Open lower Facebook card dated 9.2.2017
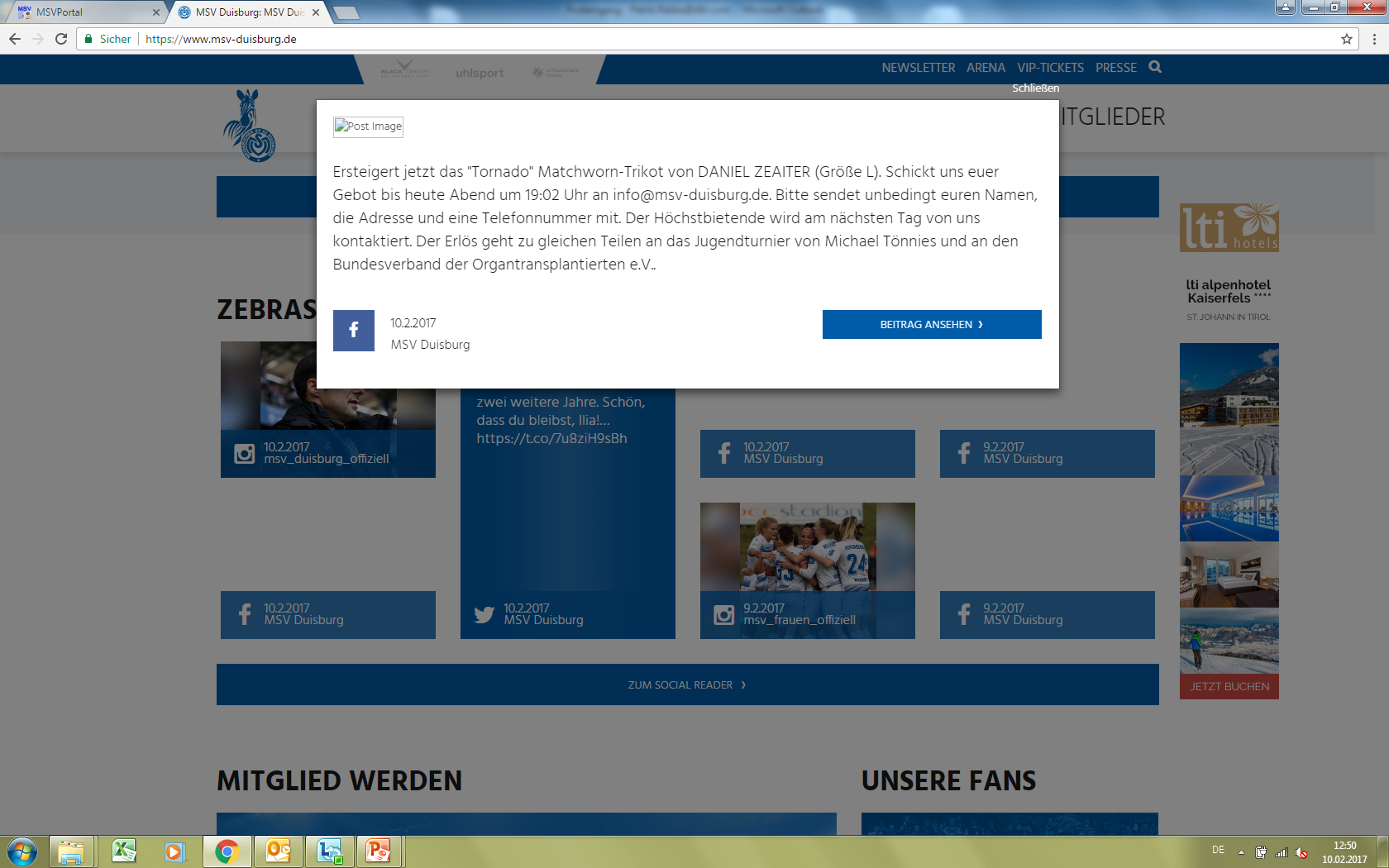 [1048, 614]
